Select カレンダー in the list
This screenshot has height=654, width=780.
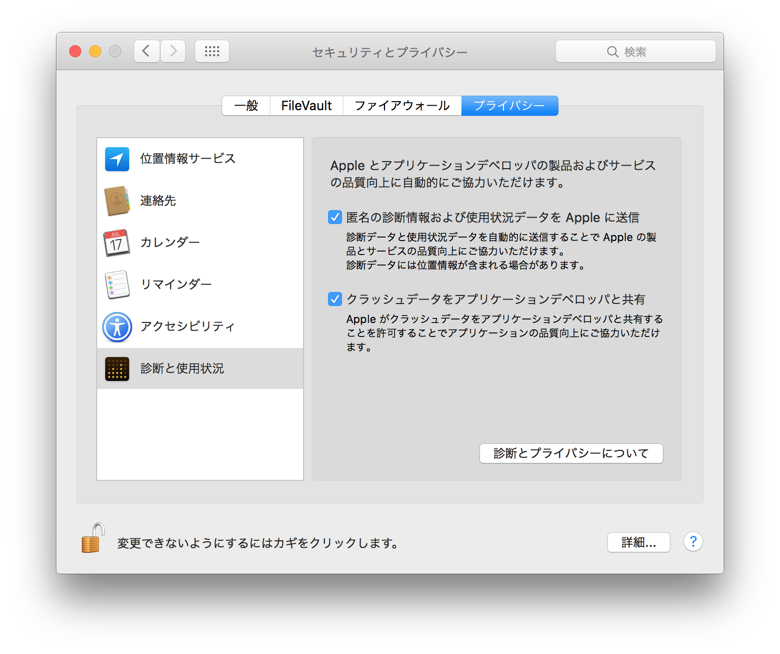[200, 243]
